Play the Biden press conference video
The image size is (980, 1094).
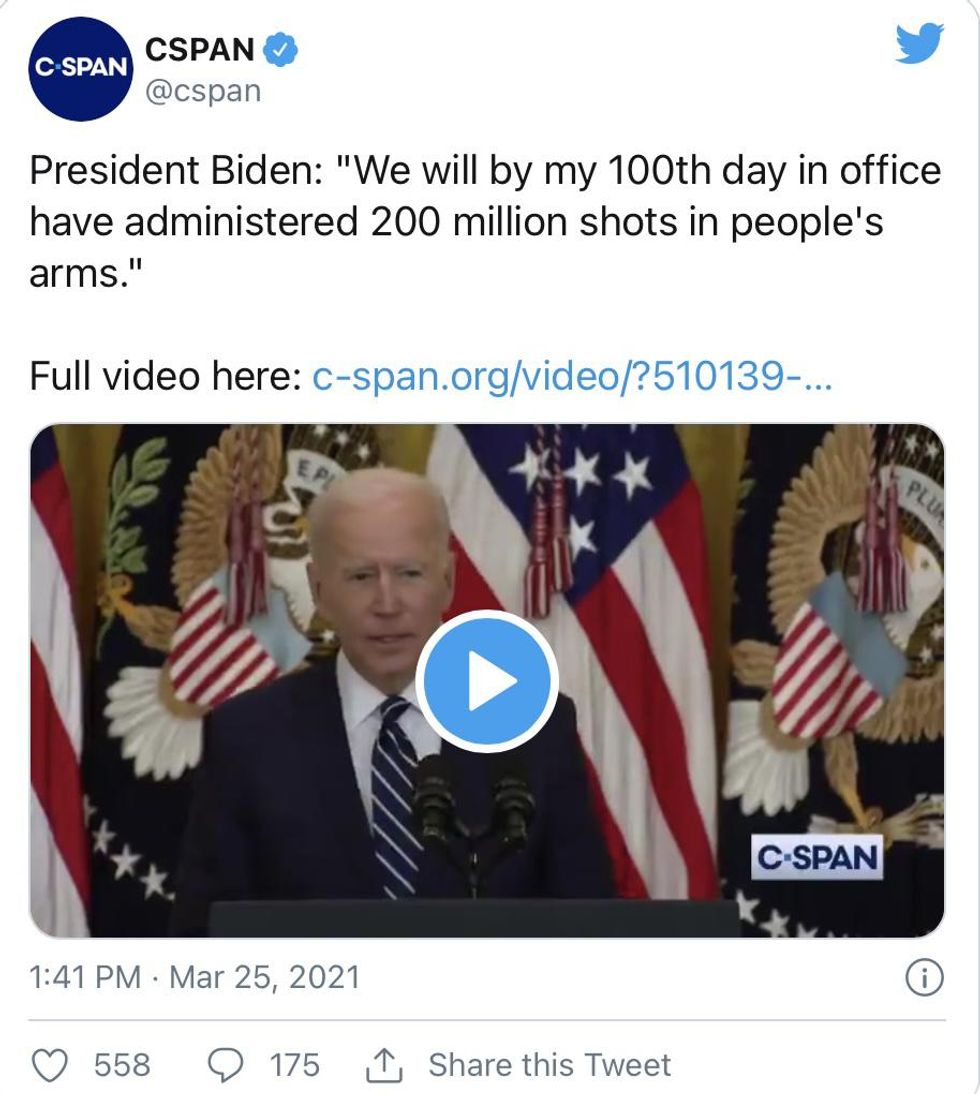pos(486,681)
